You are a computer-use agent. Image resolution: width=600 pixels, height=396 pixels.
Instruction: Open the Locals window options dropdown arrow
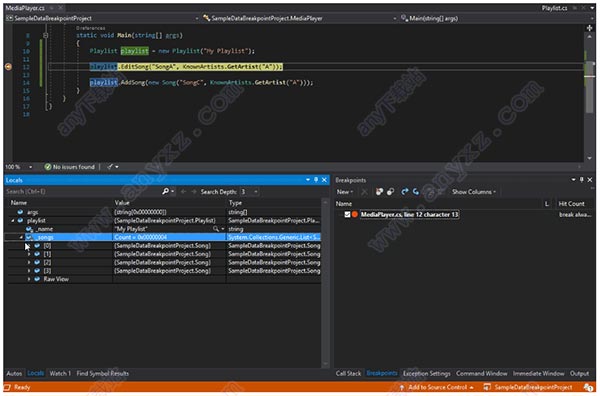click(308, 180)
